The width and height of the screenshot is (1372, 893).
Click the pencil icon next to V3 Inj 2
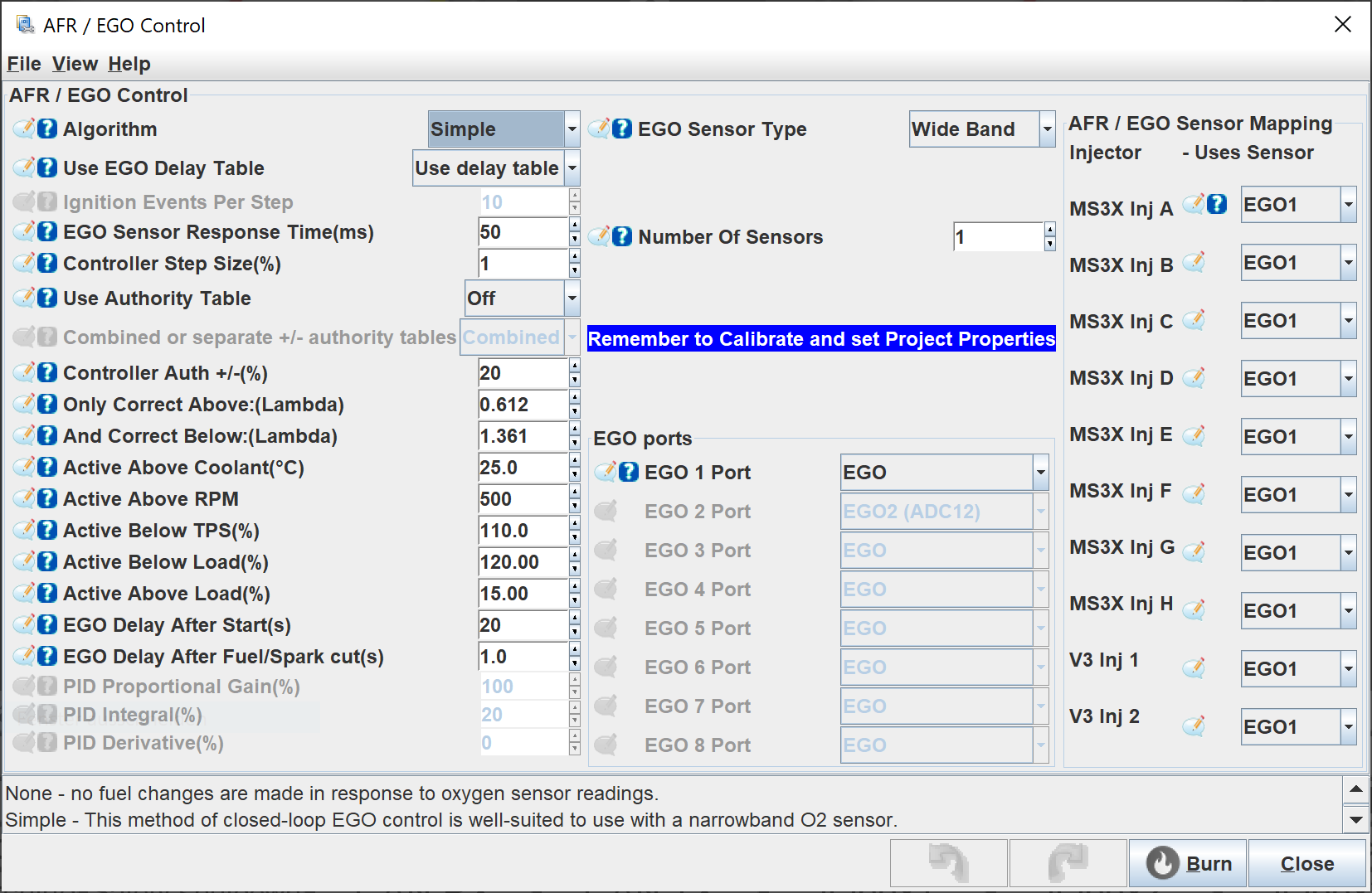[1194, 727]
